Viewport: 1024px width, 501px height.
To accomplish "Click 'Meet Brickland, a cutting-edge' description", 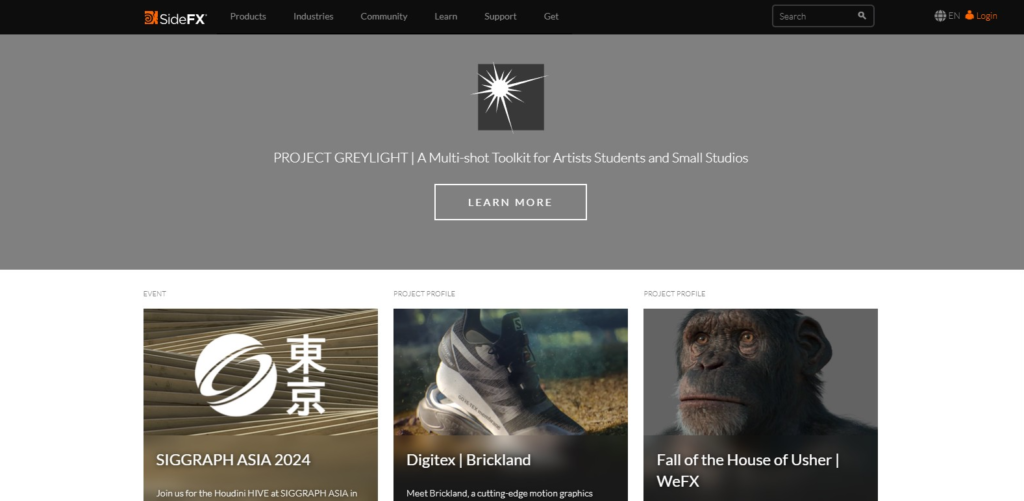I will 500,493.
